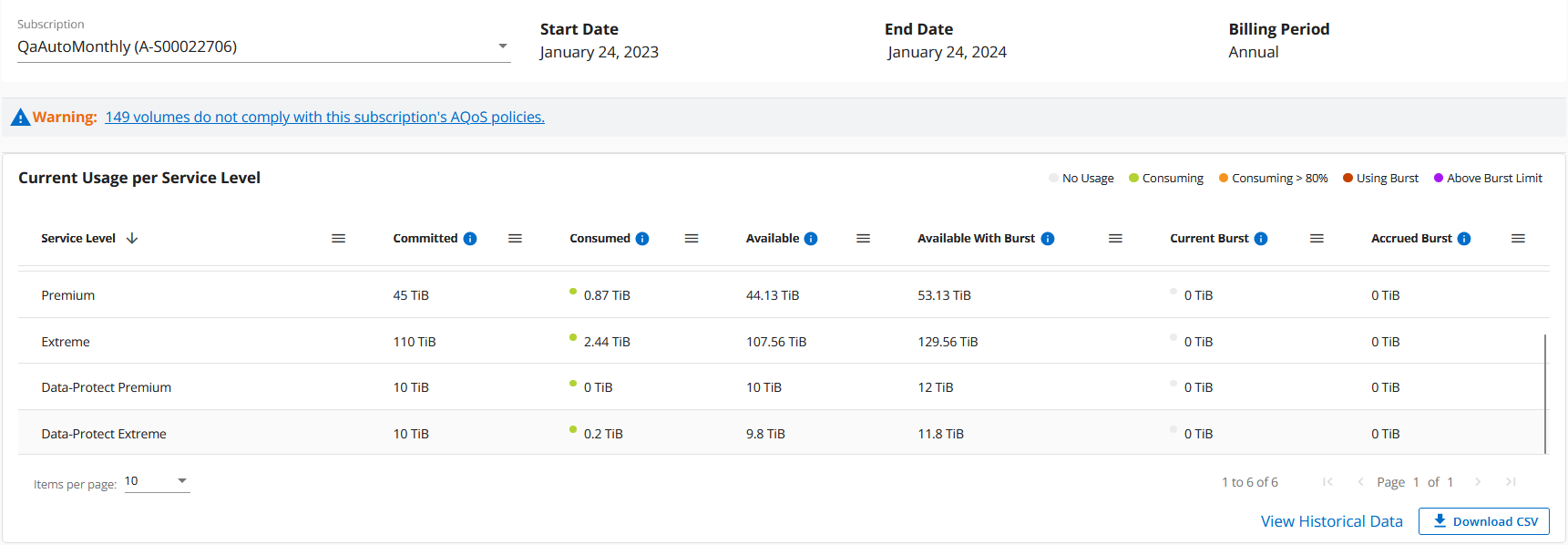Viewport: 1568px width, 545px height.
Task: Open the Committed column hamburger menu
Action: 515,239
